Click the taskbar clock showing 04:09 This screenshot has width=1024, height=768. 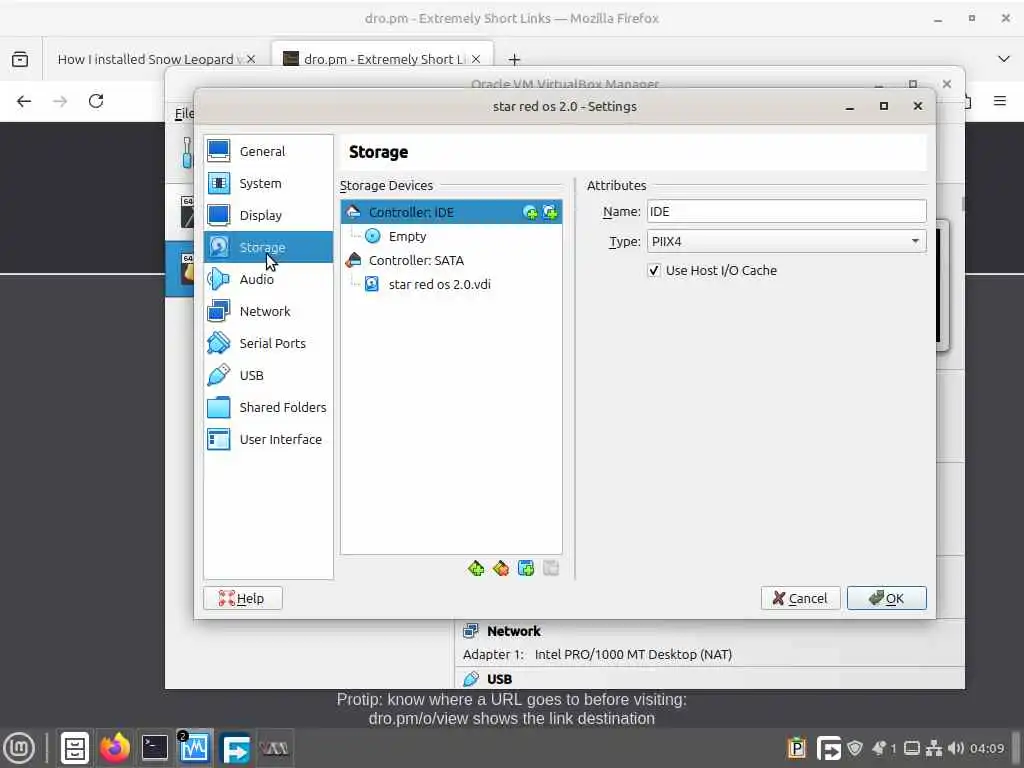987,748
